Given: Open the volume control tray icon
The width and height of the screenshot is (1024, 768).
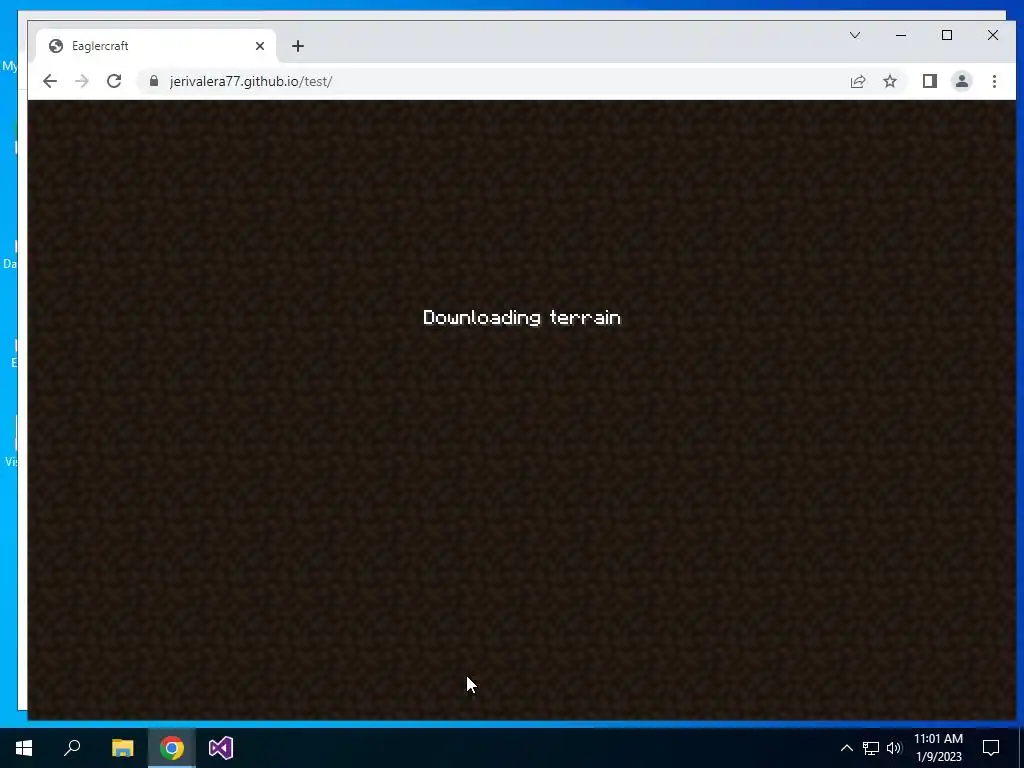Looking at the screenshot, I should point(894,748).
